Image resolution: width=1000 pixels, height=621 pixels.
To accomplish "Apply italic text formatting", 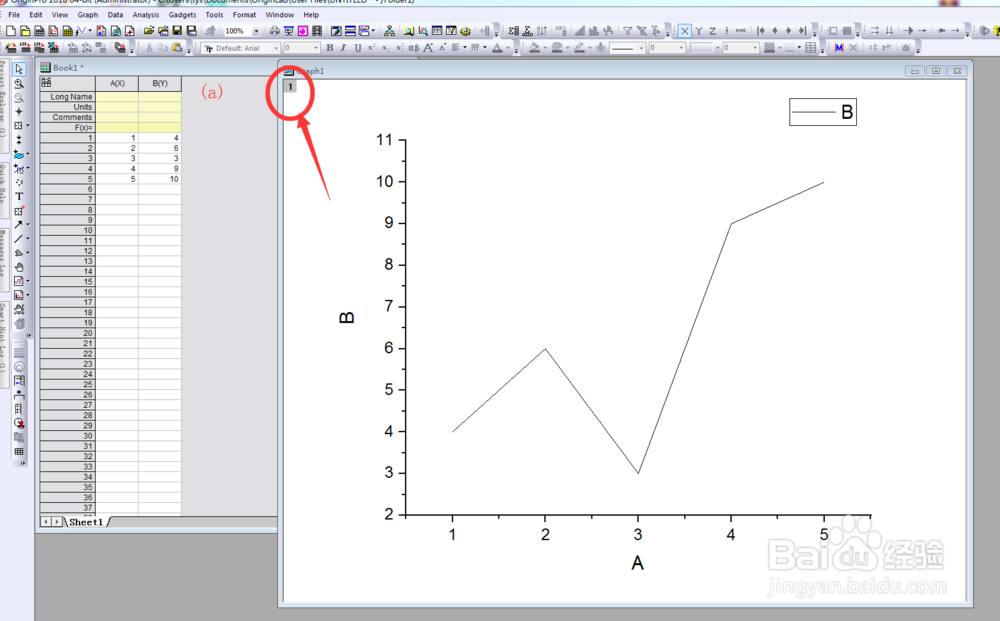I will coord(343,48).
